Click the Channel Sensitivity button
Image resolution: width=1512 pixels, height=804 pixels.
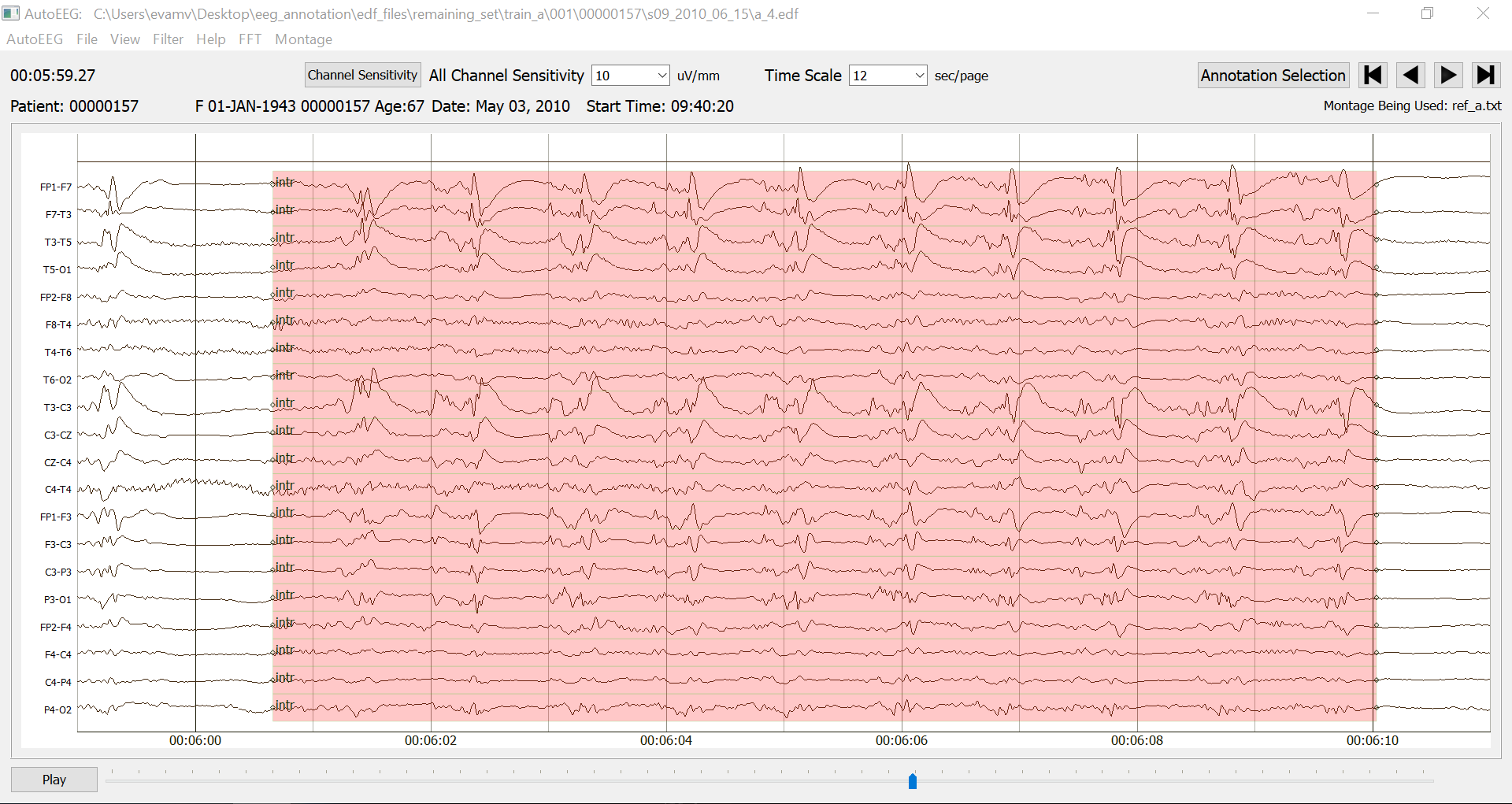(x=362, y=75)
